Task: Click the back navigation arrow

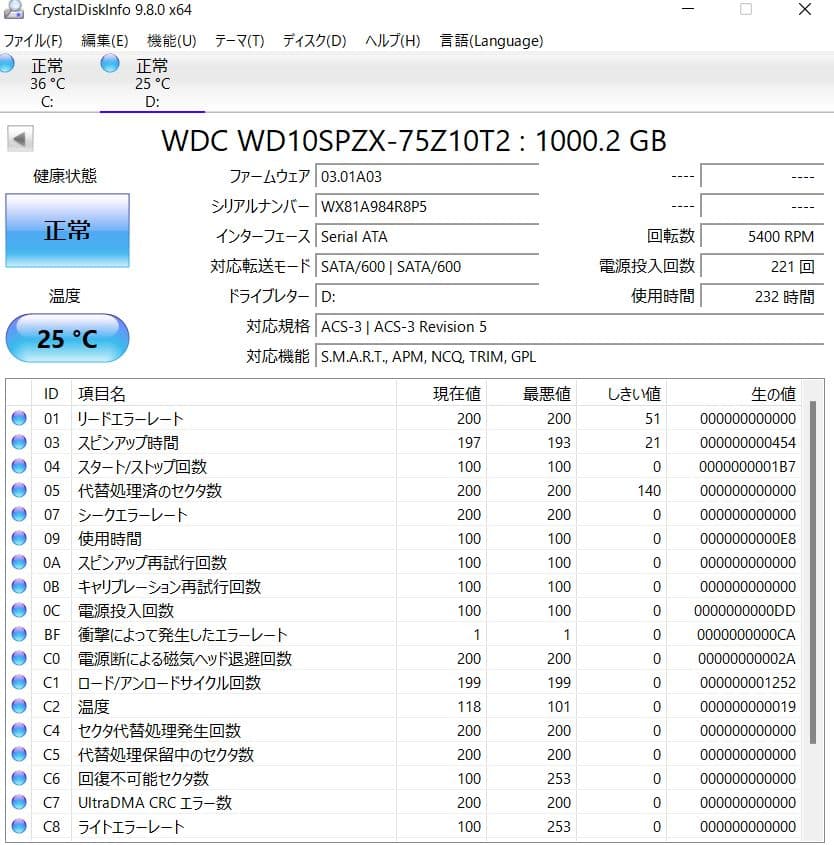Action: (20, 139)
